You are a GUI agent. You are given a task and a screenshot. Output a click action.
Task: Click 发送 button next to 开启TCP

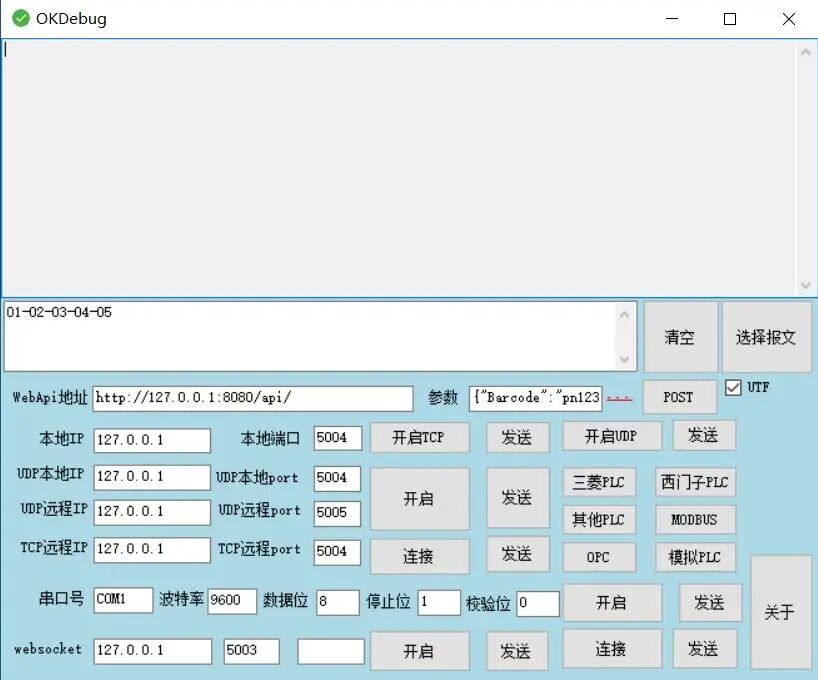click(518, 437)
